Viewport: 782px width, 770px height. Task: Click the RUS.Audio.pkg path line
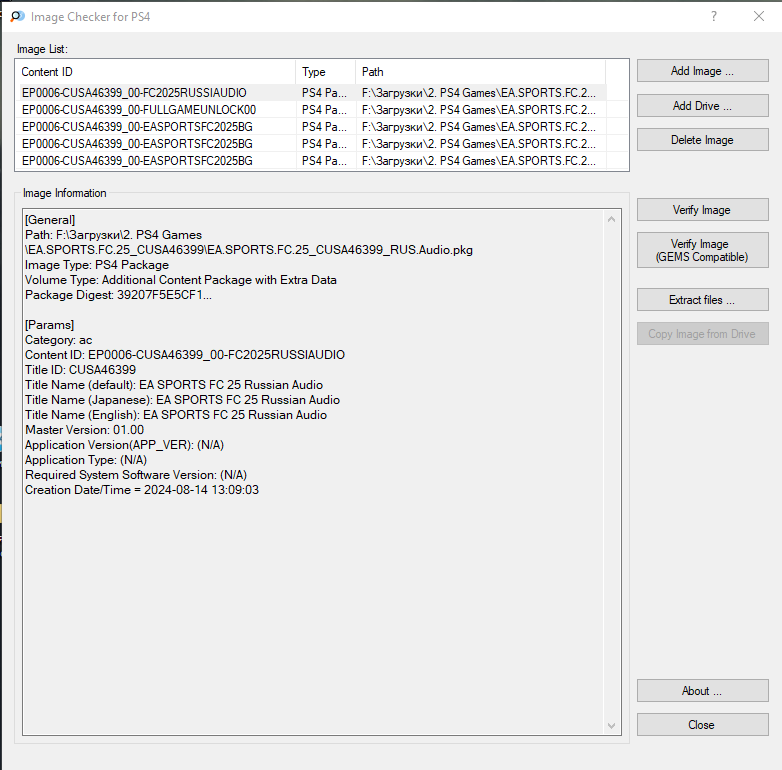click(x=249, y=250)
